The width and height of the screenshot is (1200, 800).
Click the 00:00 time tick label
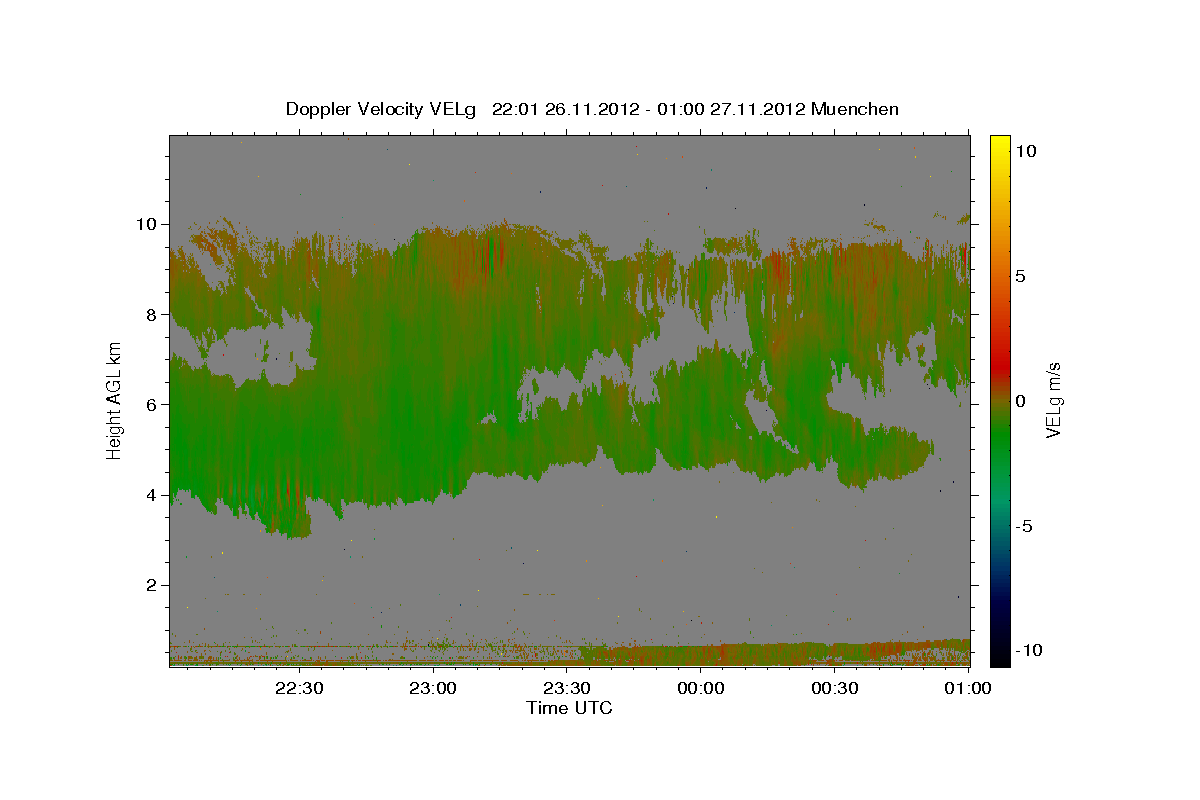[701, 688]
